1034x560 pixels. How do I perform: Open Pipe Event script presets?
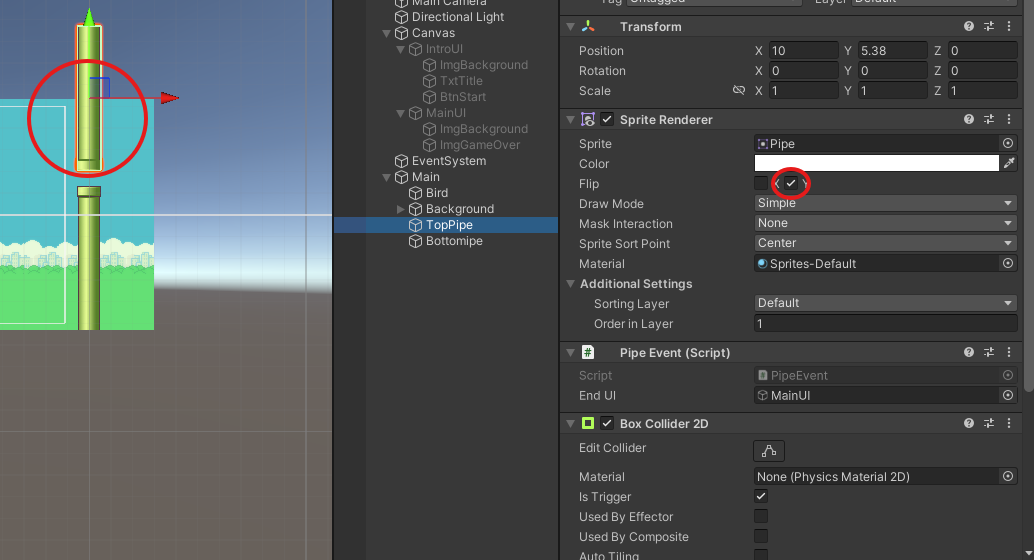coord(988,352)
